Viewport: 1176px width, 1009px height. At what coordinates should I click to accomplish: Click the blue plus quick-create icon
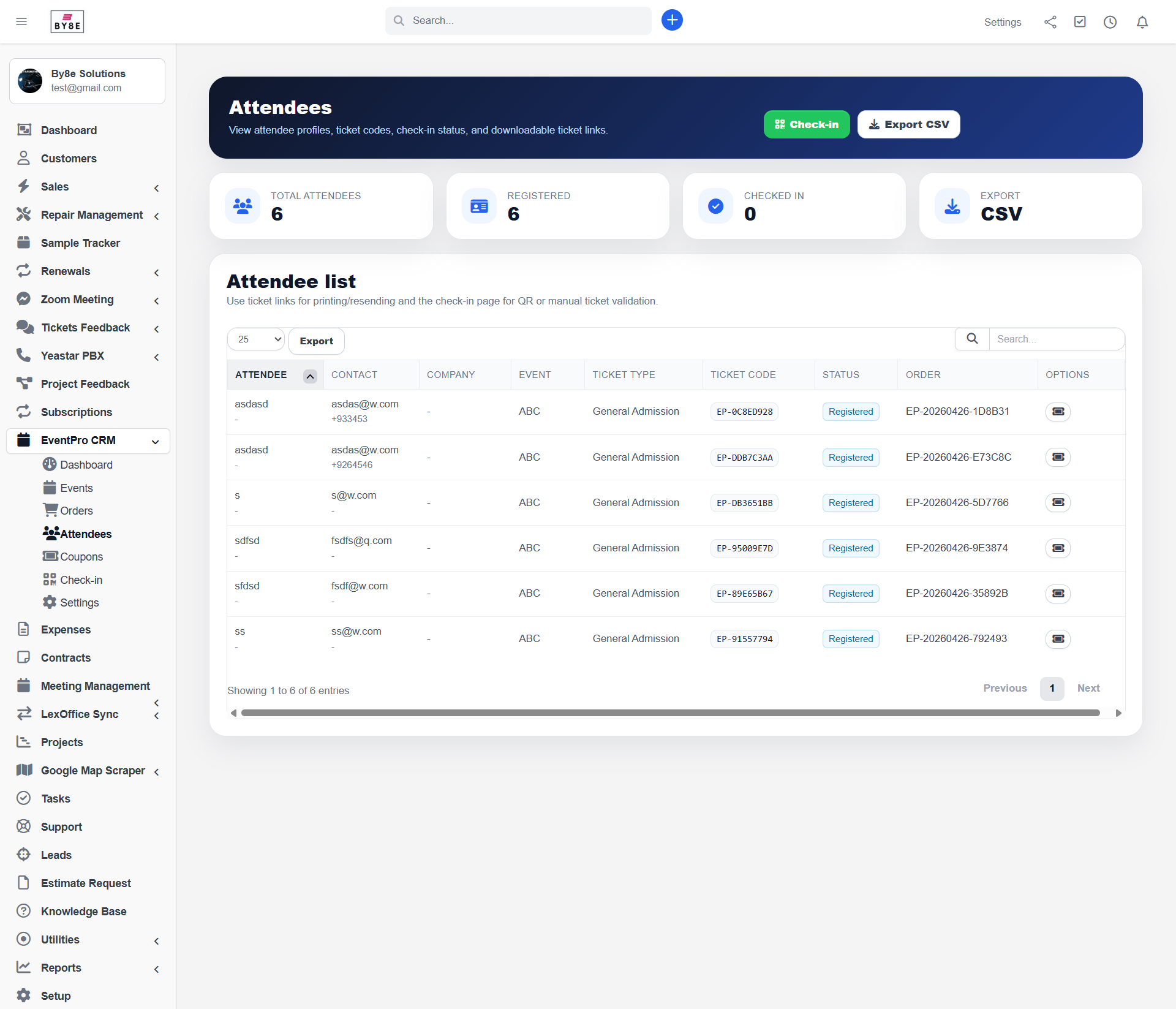click(672, 20)
